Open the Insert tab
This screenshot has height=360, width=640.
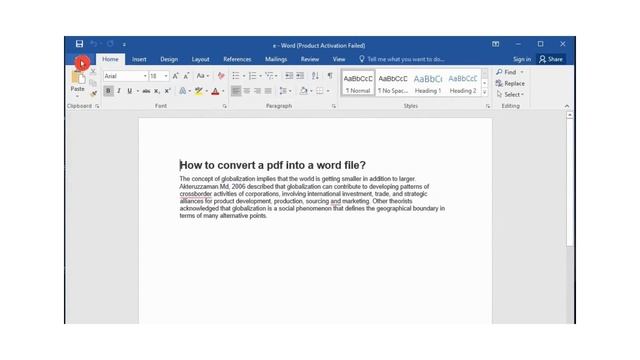click(139, 59)
